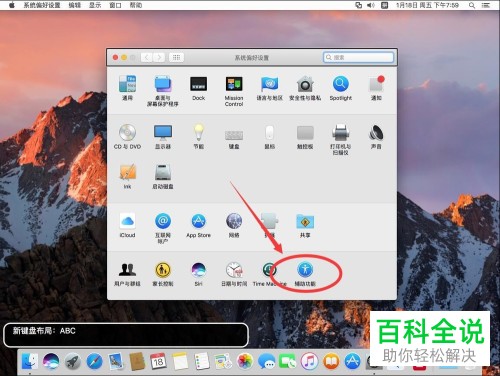Open the iCloud preference pane
The width and height of the screenshot is (500, 376).
[x=127, y=225]
